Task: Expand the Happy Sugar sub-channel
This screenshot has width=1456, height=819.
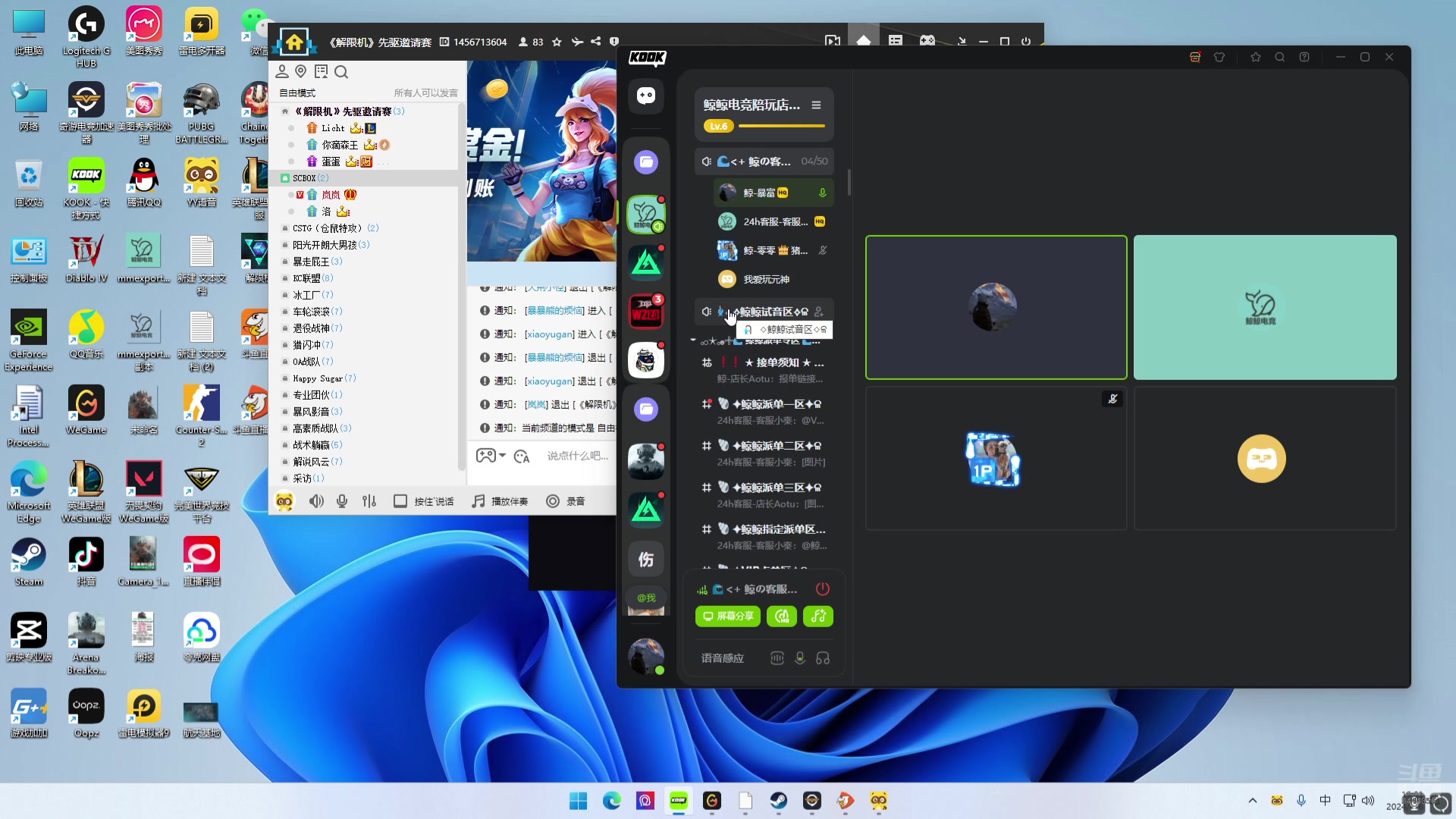Action: 324,378
